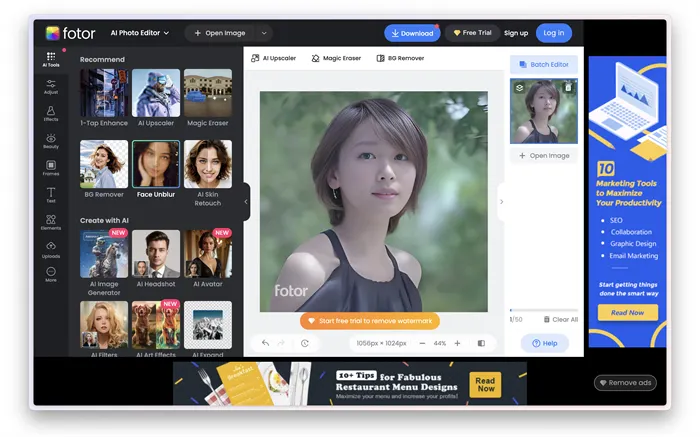700x437 pixels.
Task: Open the AI Tools sidebar panel
Action: (51, 59)
